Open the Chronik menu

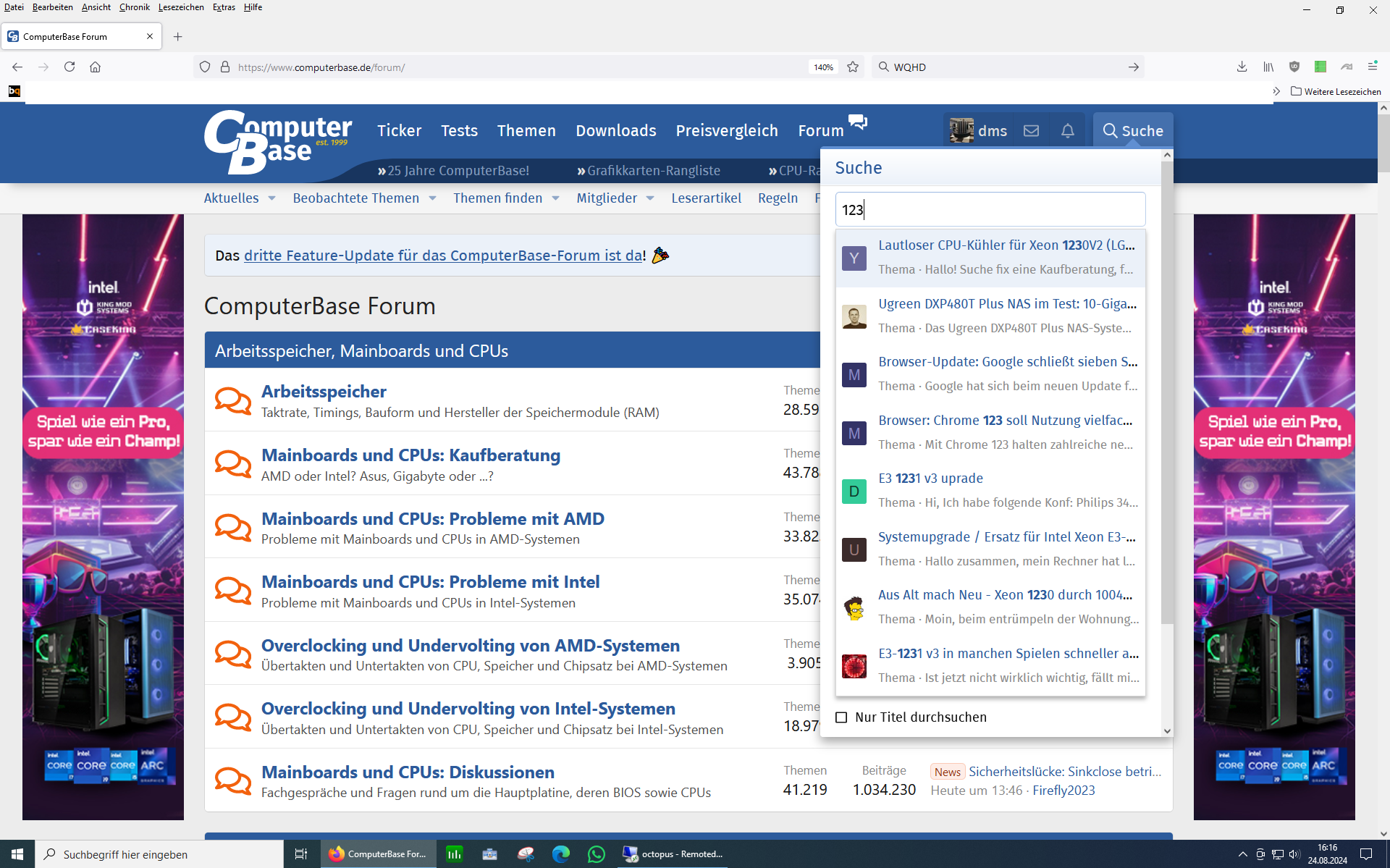(x=134, y=7)
